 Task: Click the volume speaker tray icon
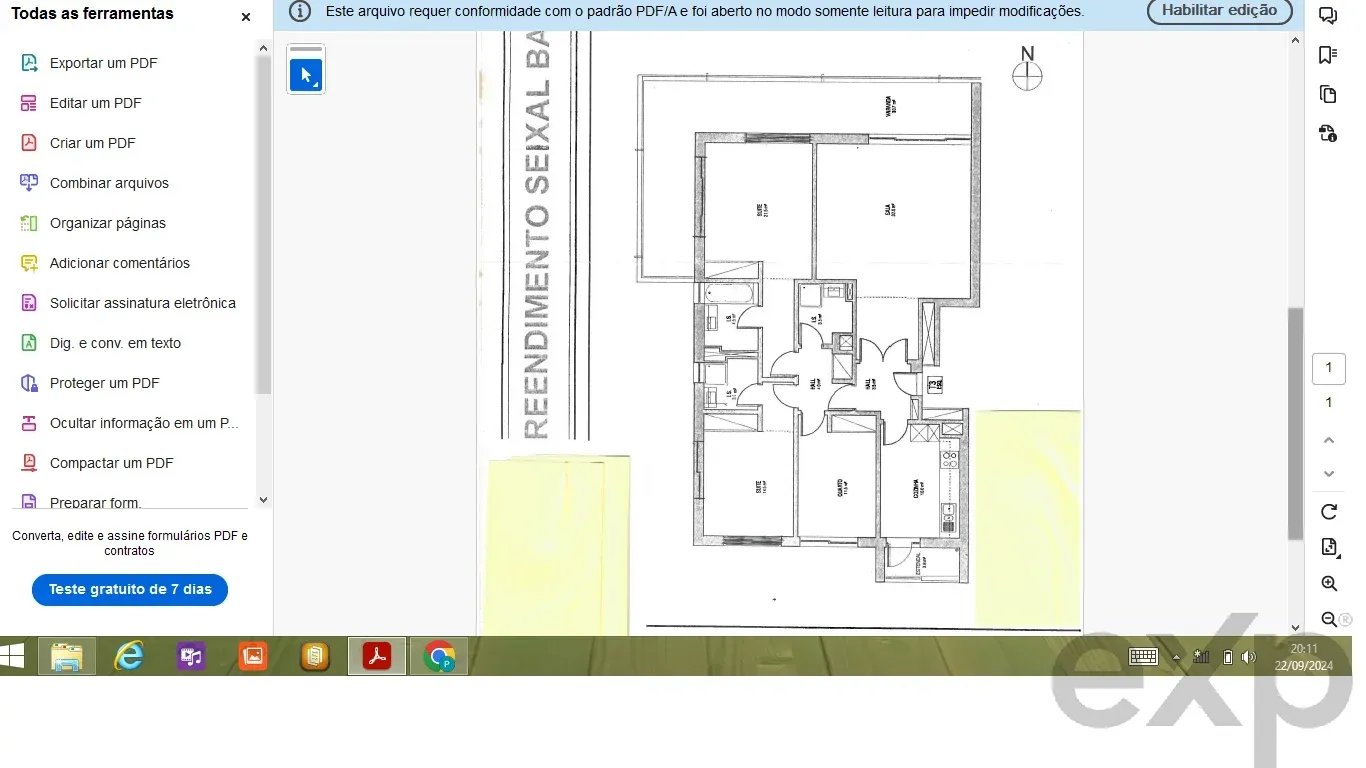(x=1248, y=657)
